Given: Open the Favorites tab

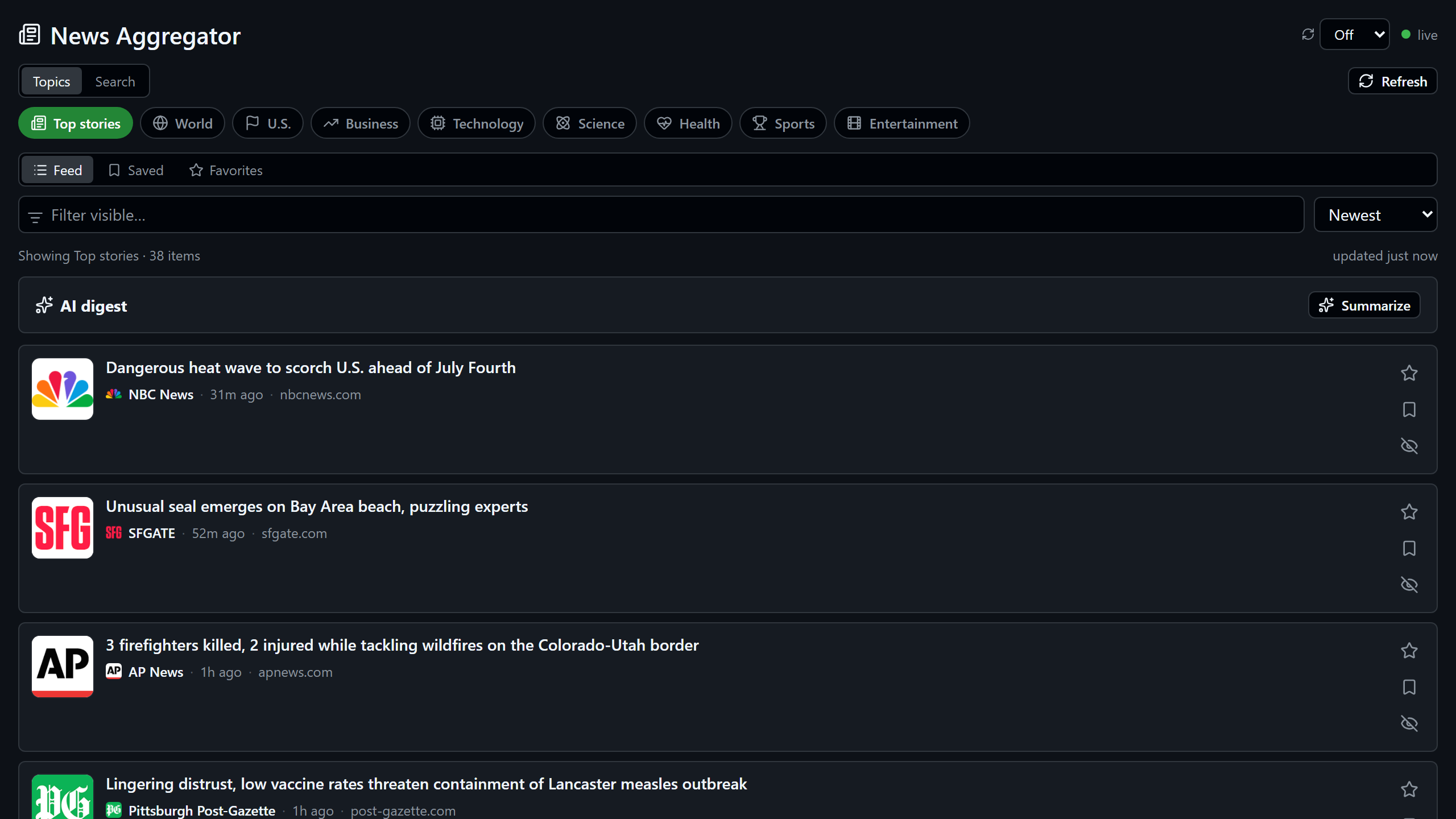Looking at the screenshot, I should click(226, 170).
